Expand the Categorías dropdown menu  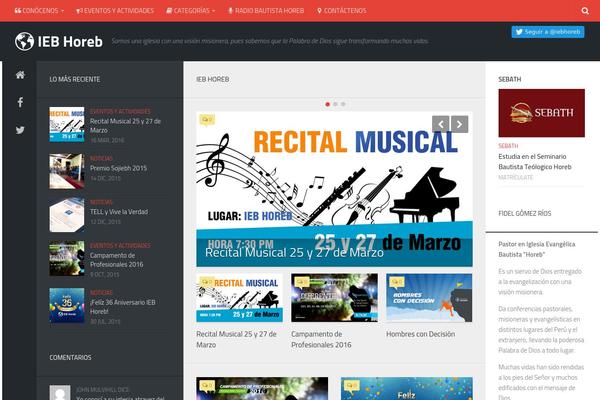tap(191, 11)
